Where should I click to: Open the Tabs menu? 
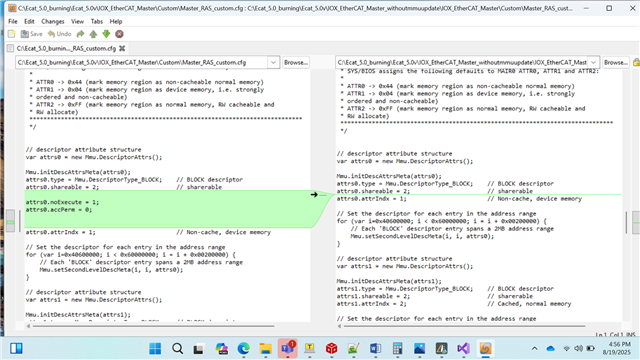click(x=97, y=21)
